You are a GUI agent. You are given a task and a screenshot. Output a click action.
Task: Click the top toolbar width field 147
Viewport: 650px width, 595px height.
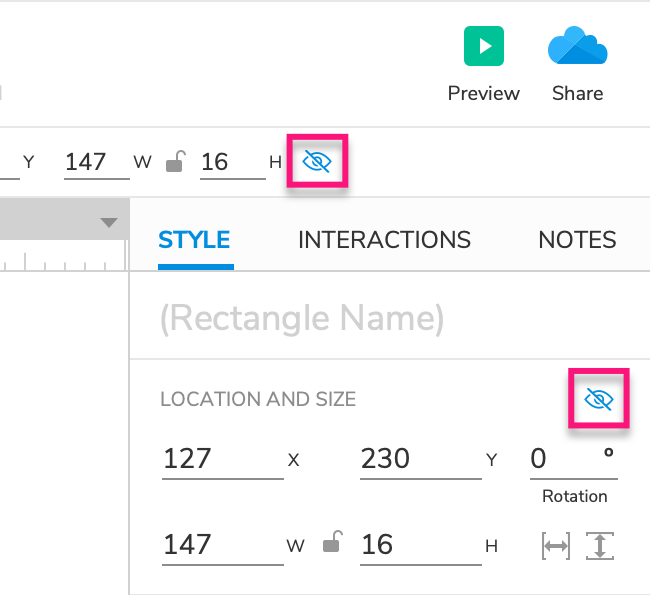(x=96, y=161)
